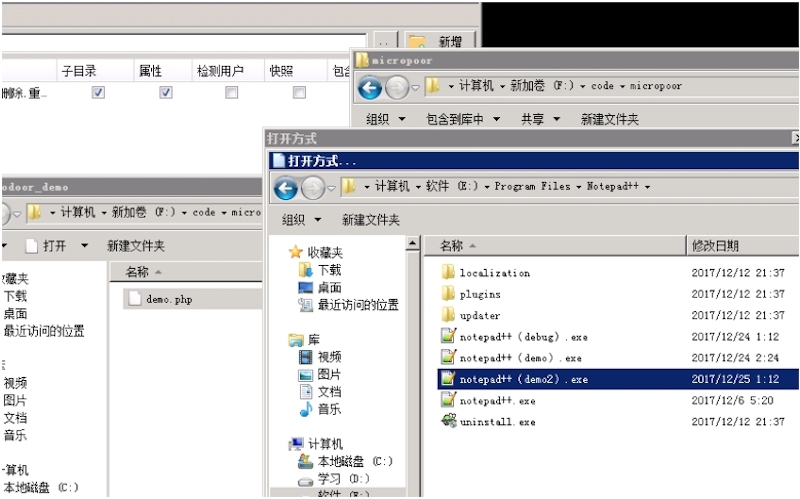
Task: Click 软件 (E:) in the dialog address bar
Action: [453, 187]
